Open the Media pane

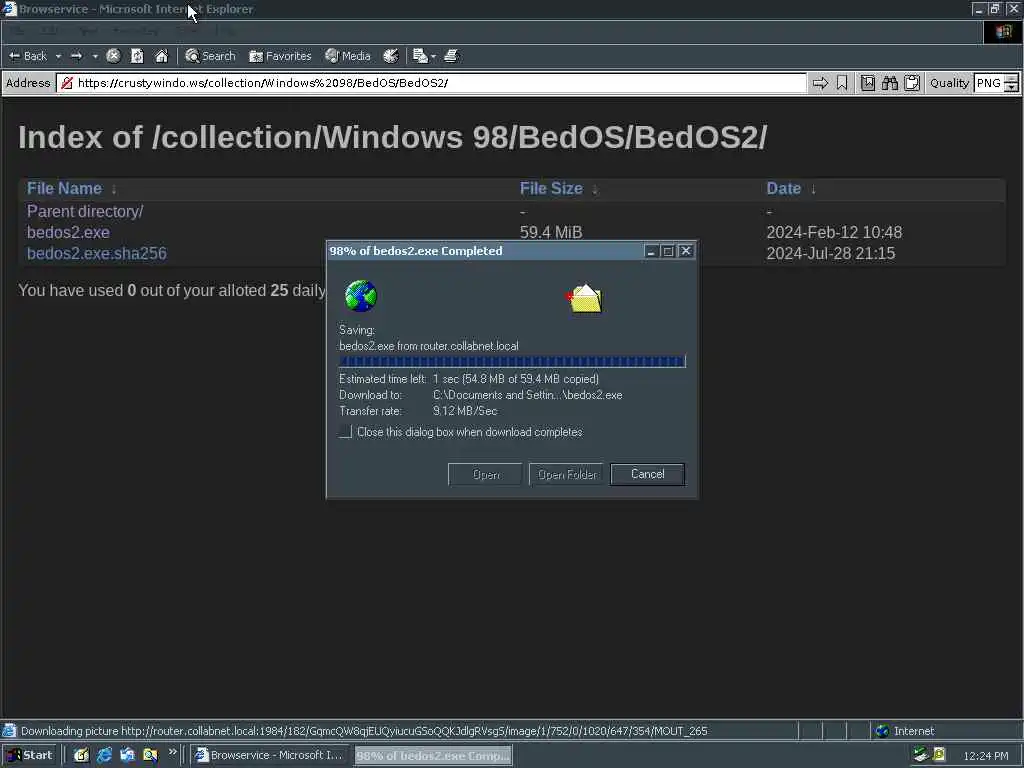pyautogui.click(x=348, y=56)
